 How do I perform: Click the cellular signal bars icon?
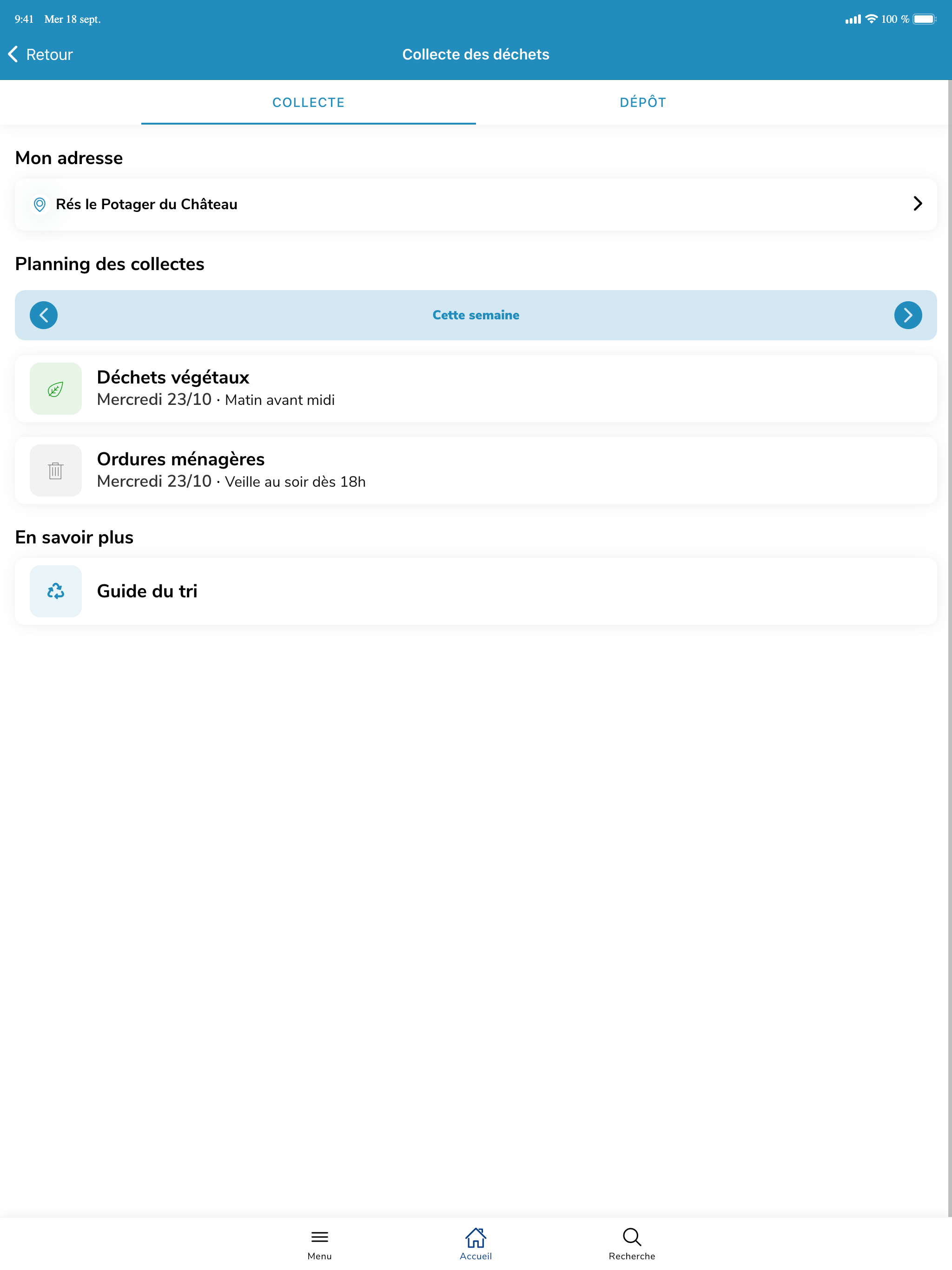pyautogui.click(x=853, y=20)
